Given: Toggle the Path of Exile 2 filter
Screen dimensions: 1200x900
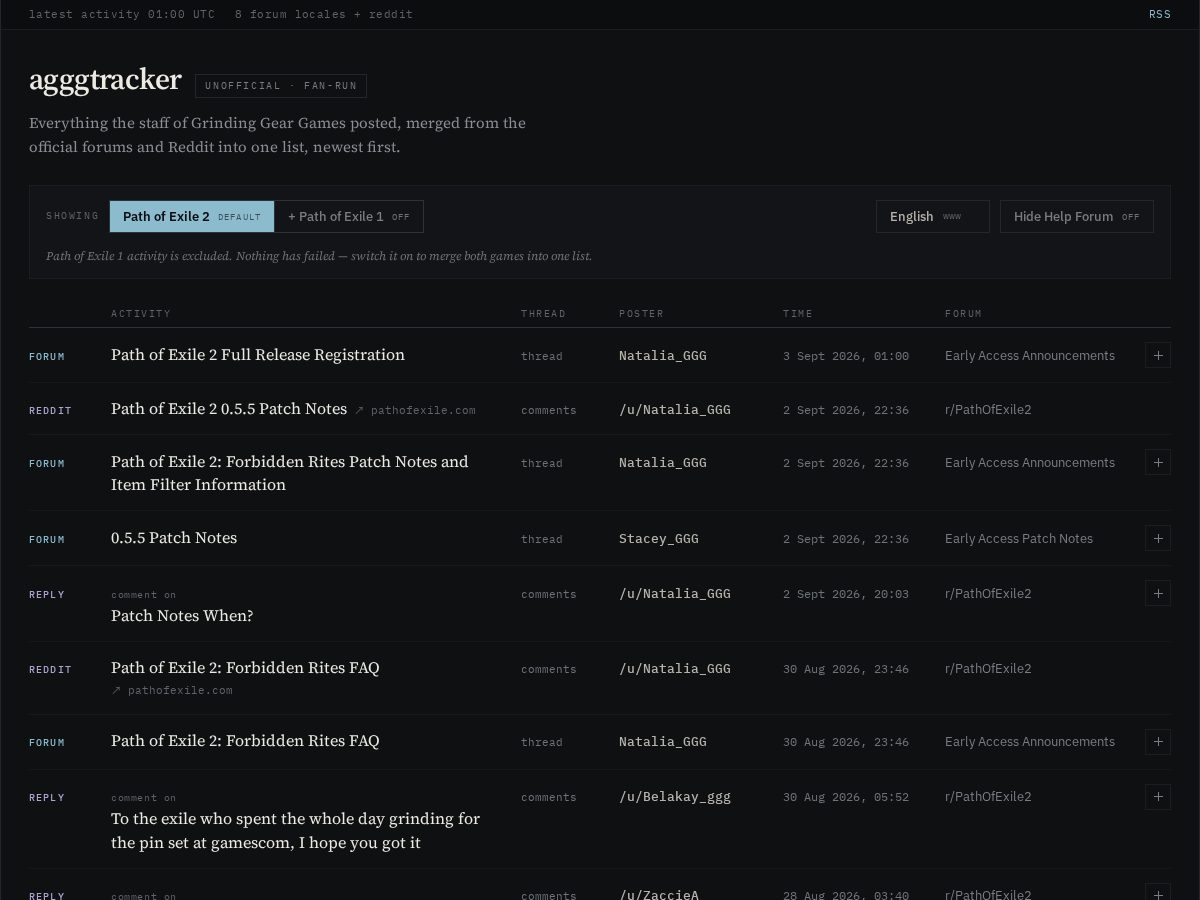Looking at the screenshot, I should [192, 216].
